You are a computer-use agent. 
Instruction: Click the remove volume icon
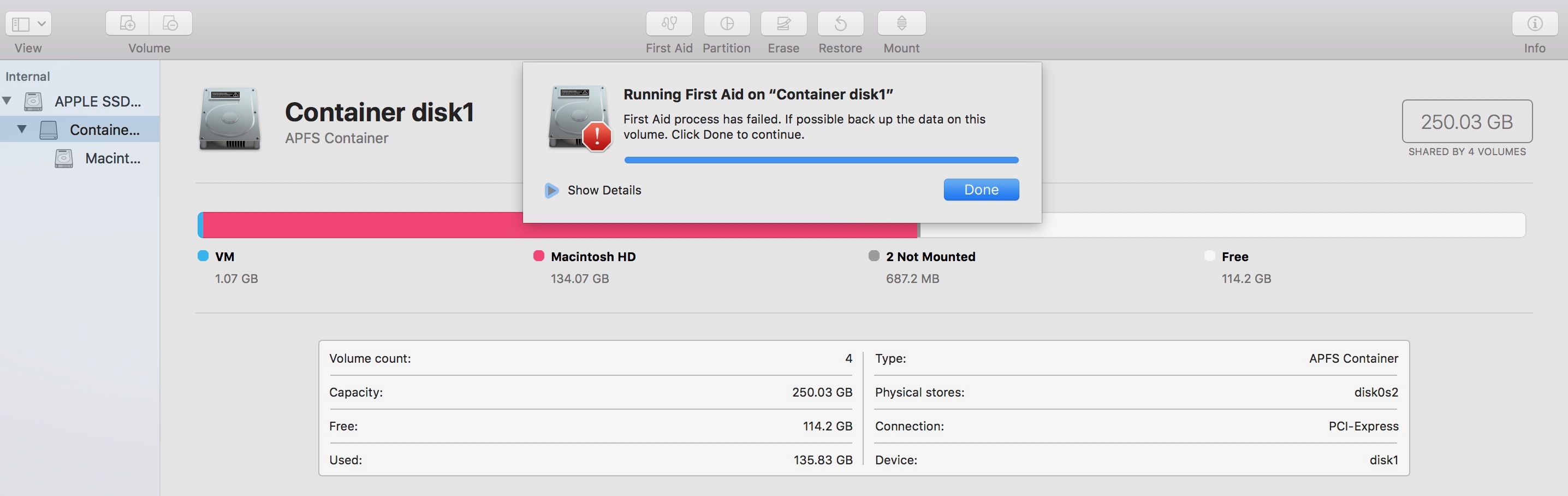tap(170, 24)
